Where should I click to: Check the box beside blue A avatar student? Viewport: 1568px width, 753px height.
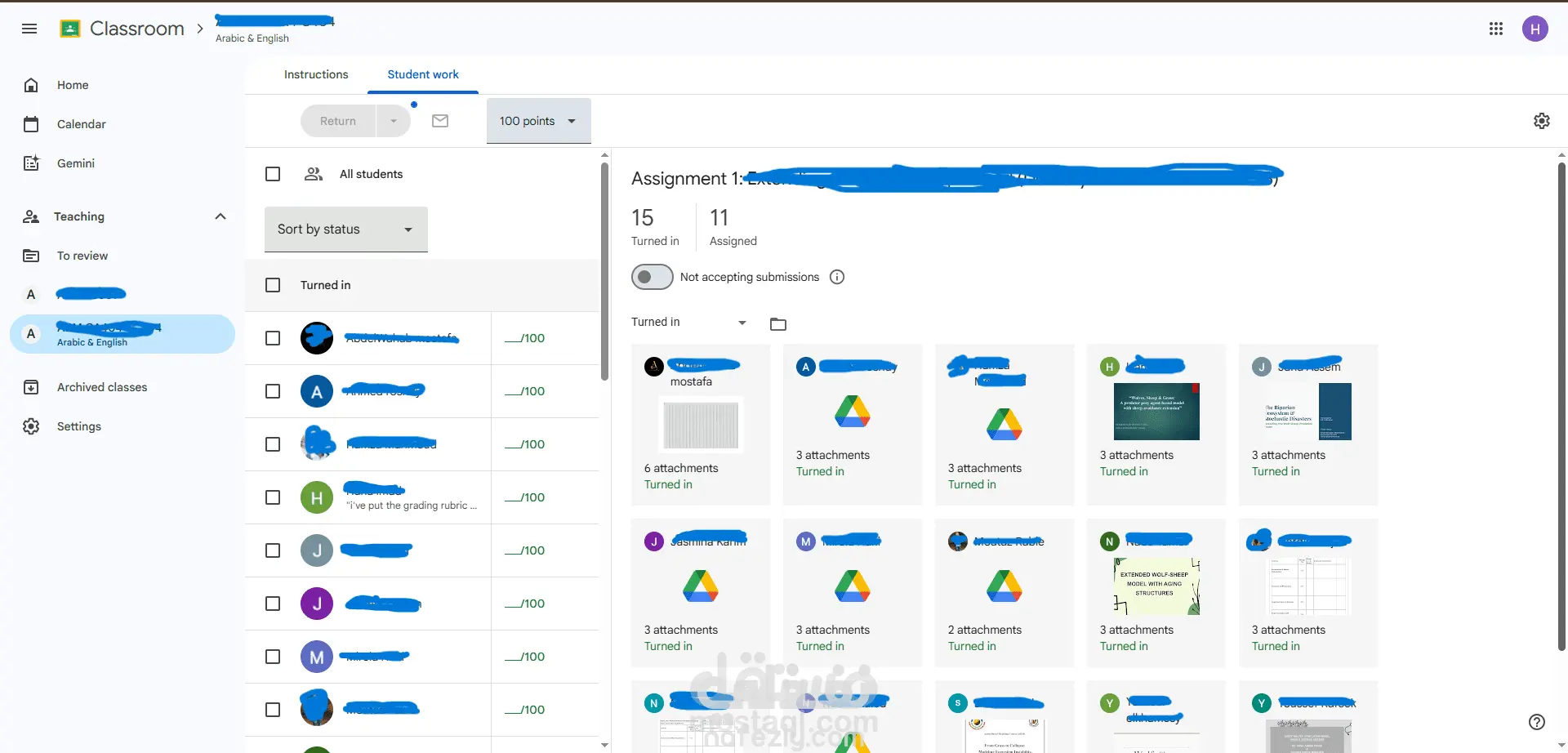[273, 391]
